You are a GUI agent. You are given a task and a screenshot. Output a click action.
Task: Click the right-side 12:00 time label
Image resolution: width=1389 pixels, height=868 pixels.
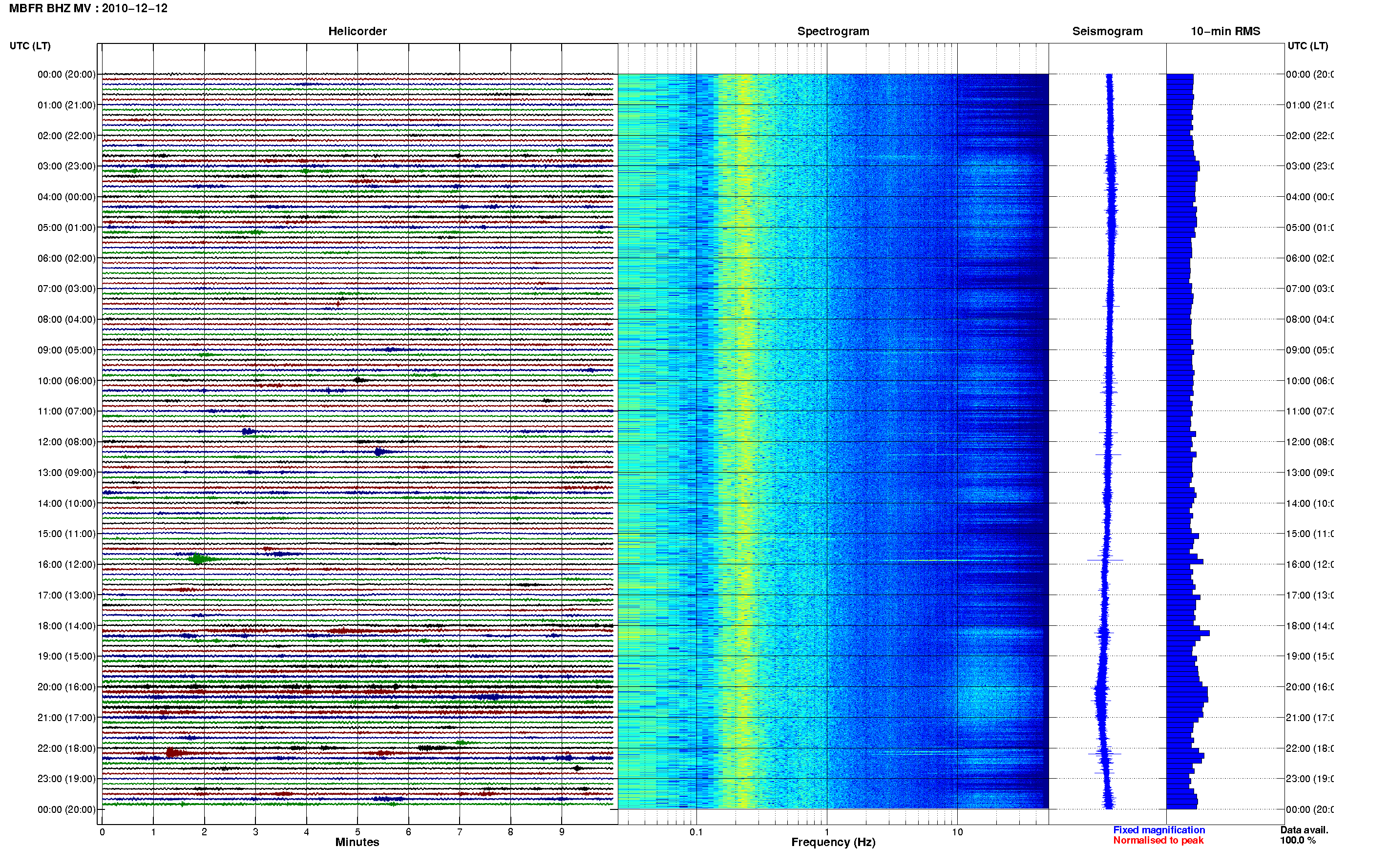click(1310, 442)
